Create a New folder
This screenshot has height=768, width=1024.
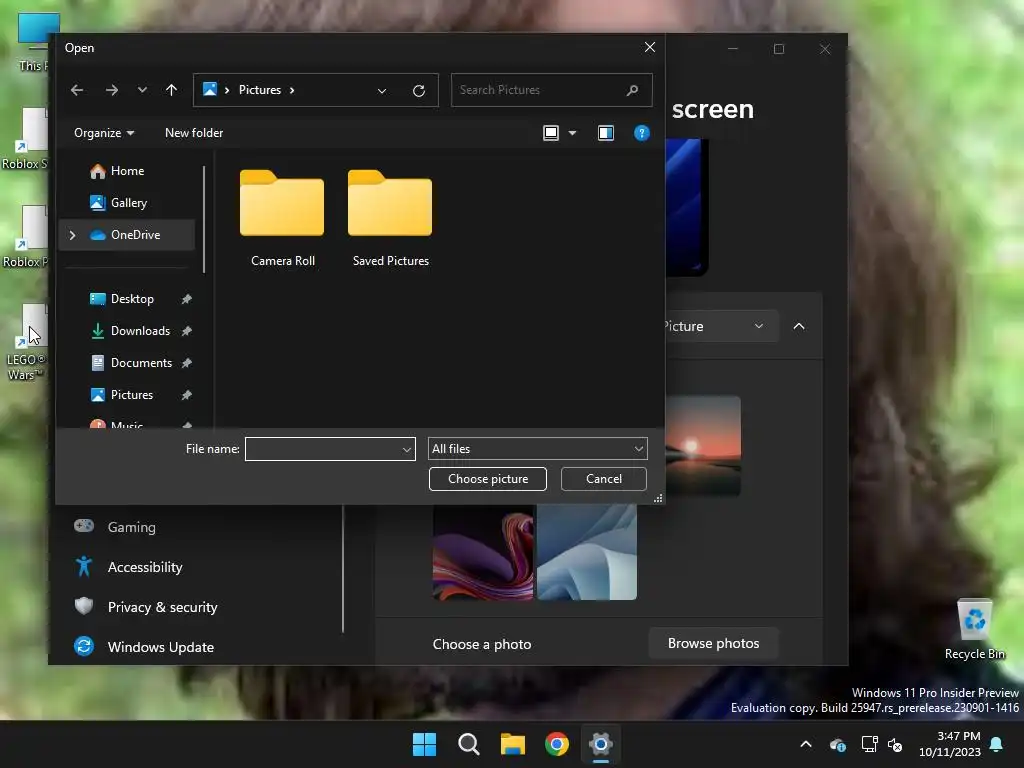pyautogui.click(x=194, y=133)
